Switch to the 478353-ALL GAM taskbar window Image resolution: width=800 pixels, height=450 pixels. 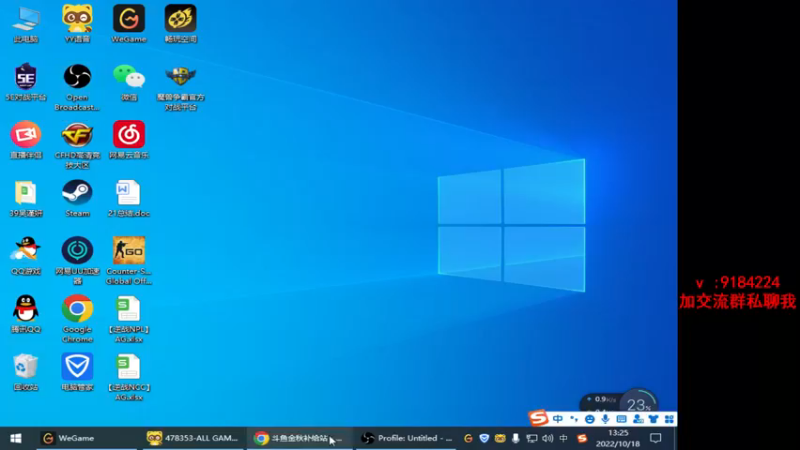[193, 438]
